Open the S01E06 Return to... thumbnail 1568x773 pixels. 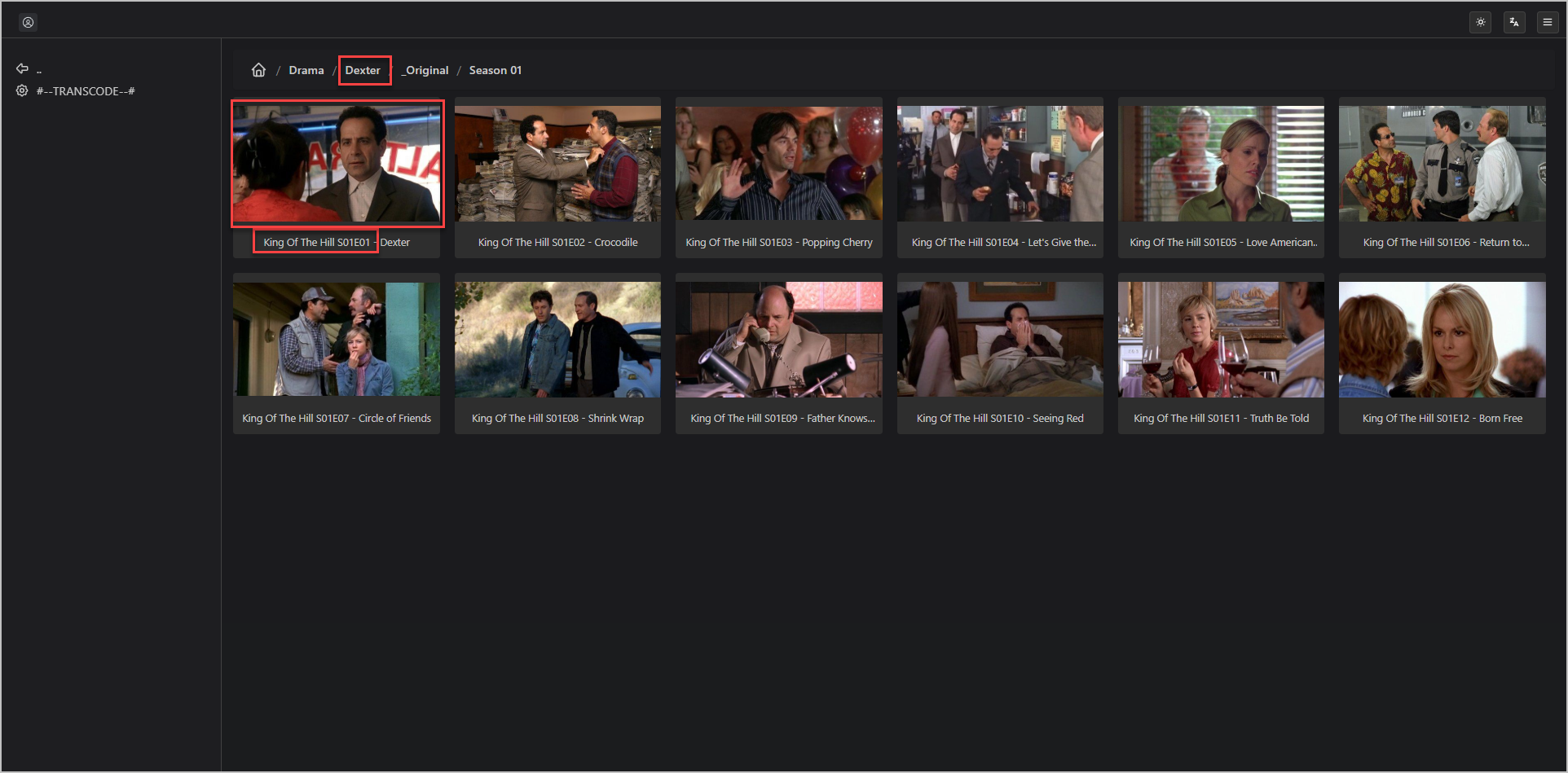1442,164
